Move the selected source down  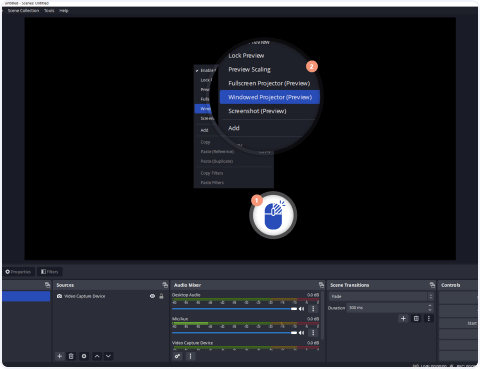[x=108, y=356]
